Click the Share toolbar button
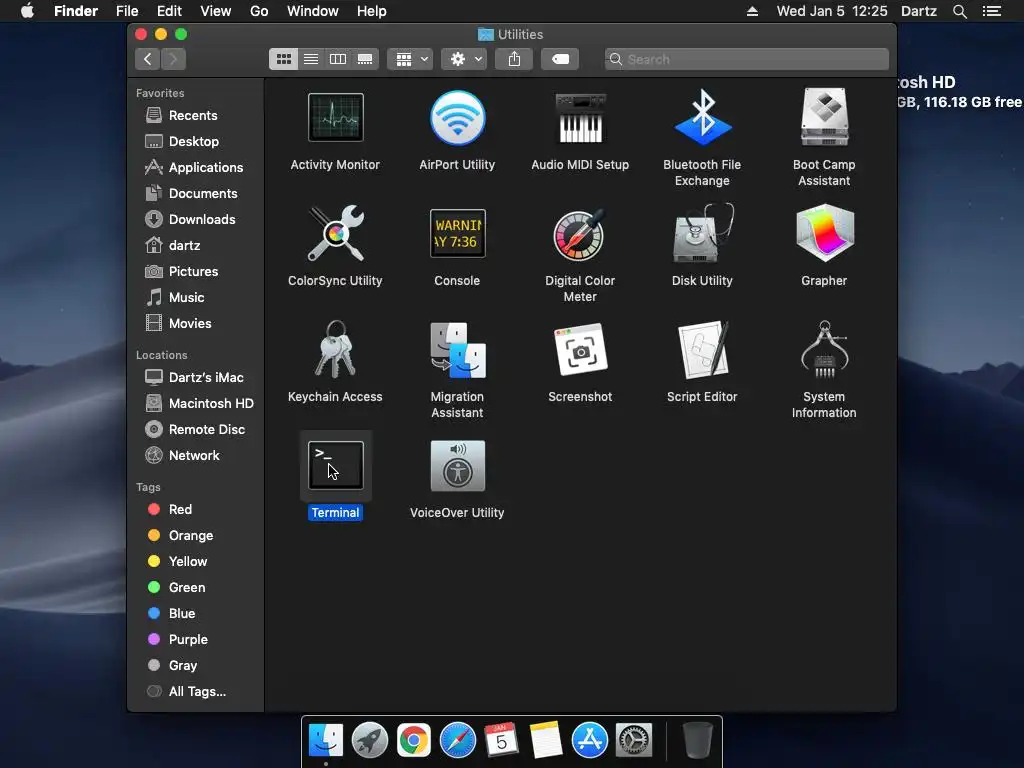This screenshot has height=768, width=1024. click(x=514, y=59)
